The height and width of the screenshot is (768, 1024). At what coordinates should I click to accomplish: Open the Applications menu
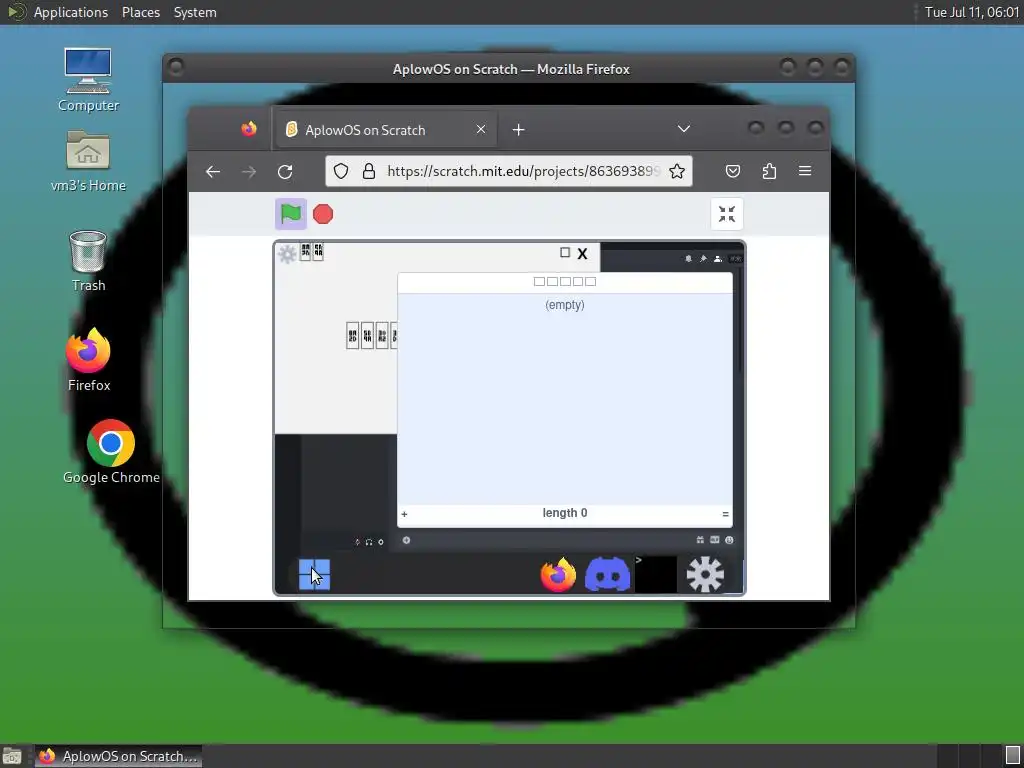tap(71, 12)
